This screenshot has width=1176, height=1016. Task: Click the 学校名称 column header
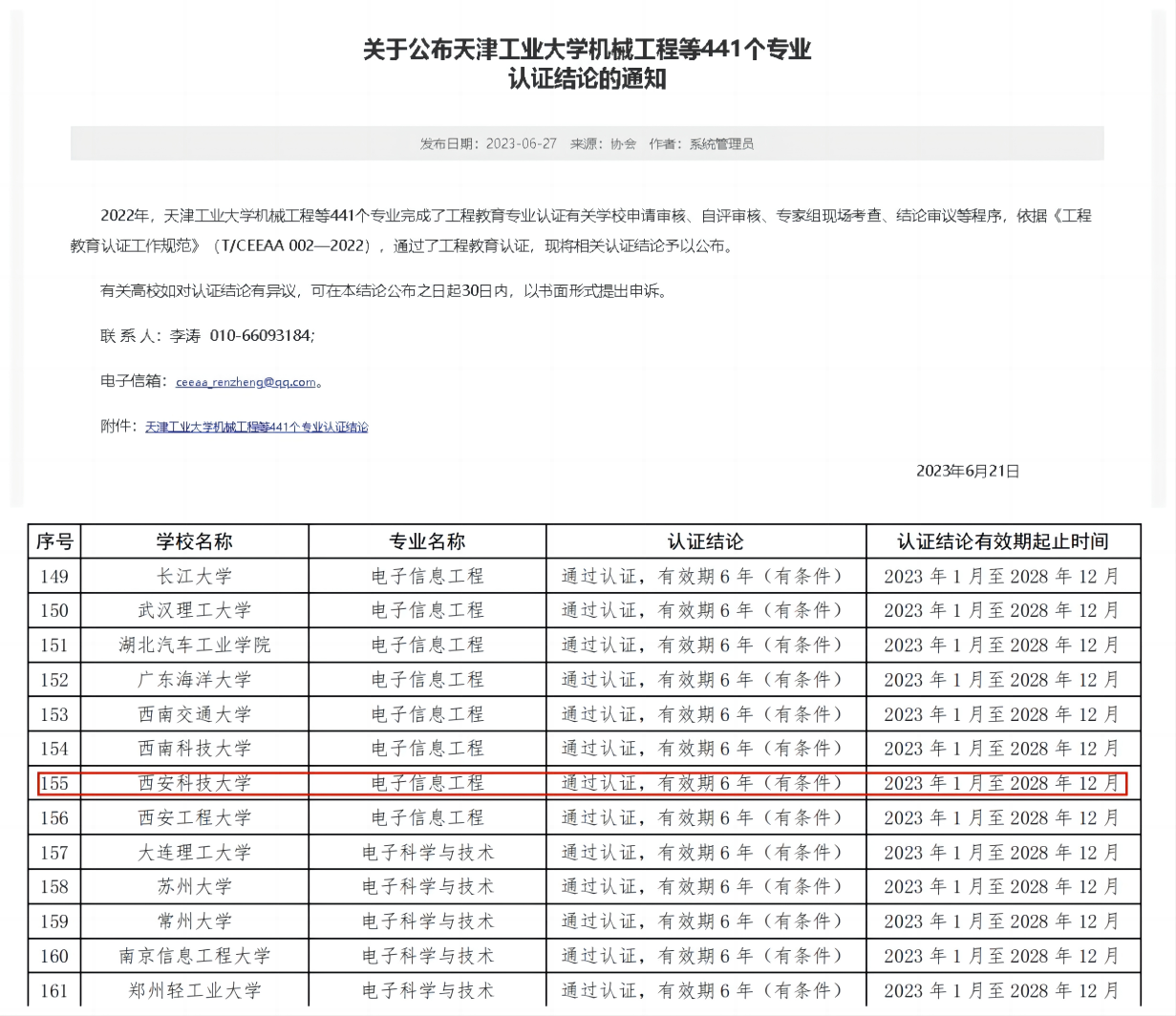pos(195,541)
